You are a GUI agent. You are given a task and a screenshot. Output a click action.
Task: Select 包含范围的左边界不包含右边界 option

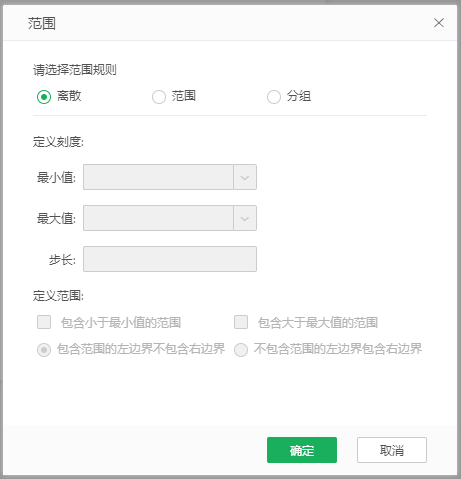(44, 350)
